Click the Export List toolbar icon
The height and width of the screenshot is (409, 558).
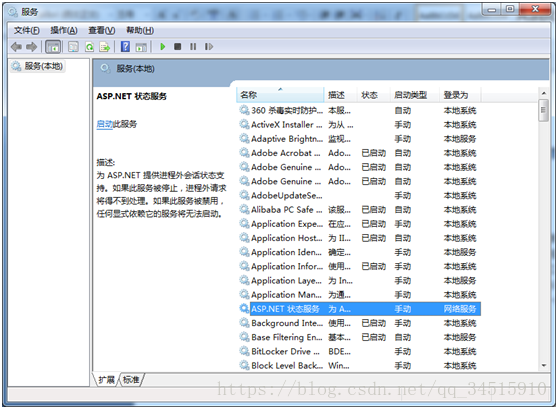point(105,47)
